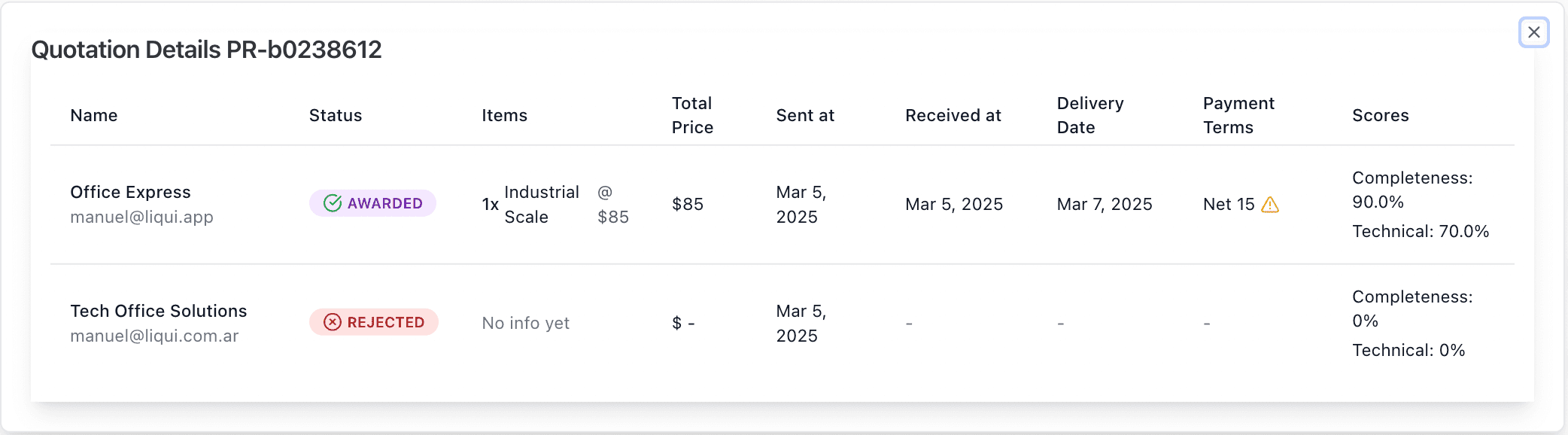The width and height of the screenshot is (1568, 435).
Task: Click the Name column header
Action: click(94, 115)
